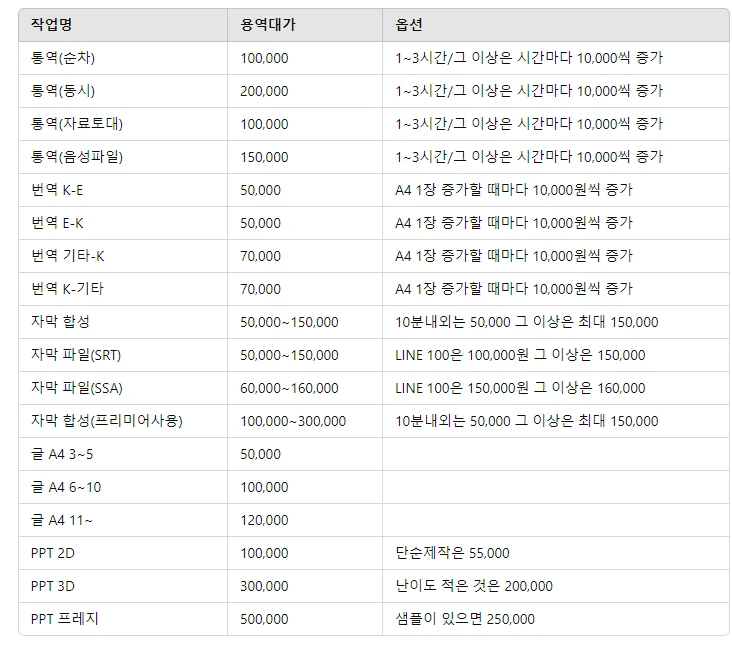Click the 옵션 column header
The width and height of the screenshot is (732, 650).
pyautogui.click(x=408, y=25)
